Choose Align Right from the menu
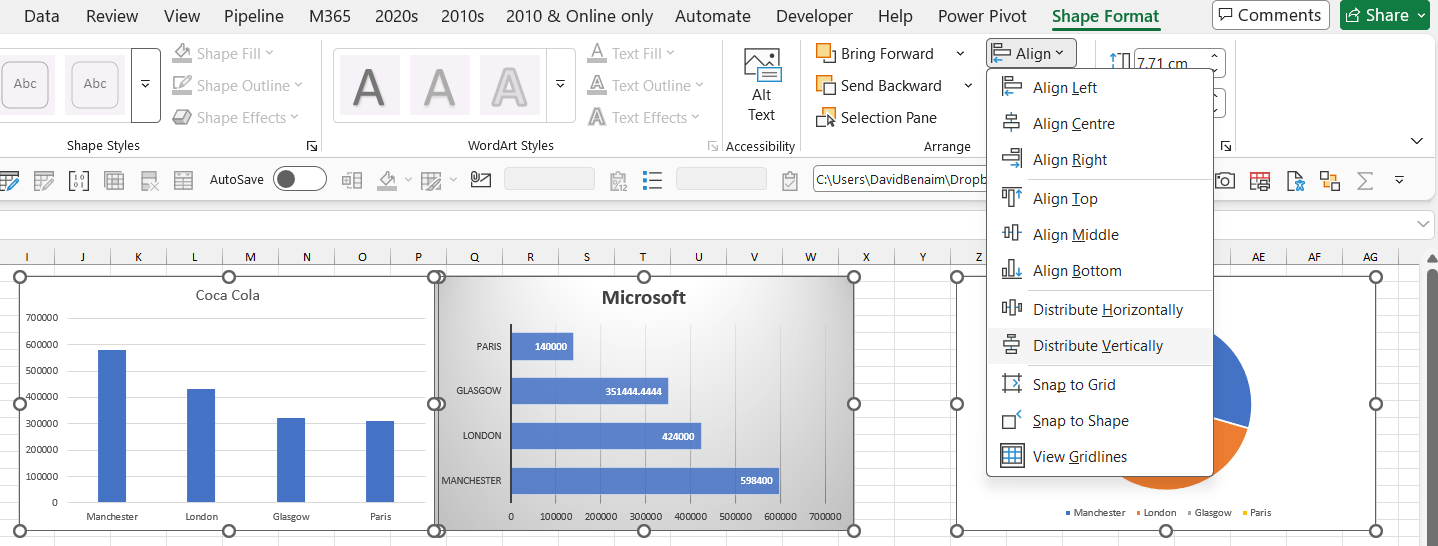The width and height of the screenshot is (1438, 546). [x=1099, y=160]
